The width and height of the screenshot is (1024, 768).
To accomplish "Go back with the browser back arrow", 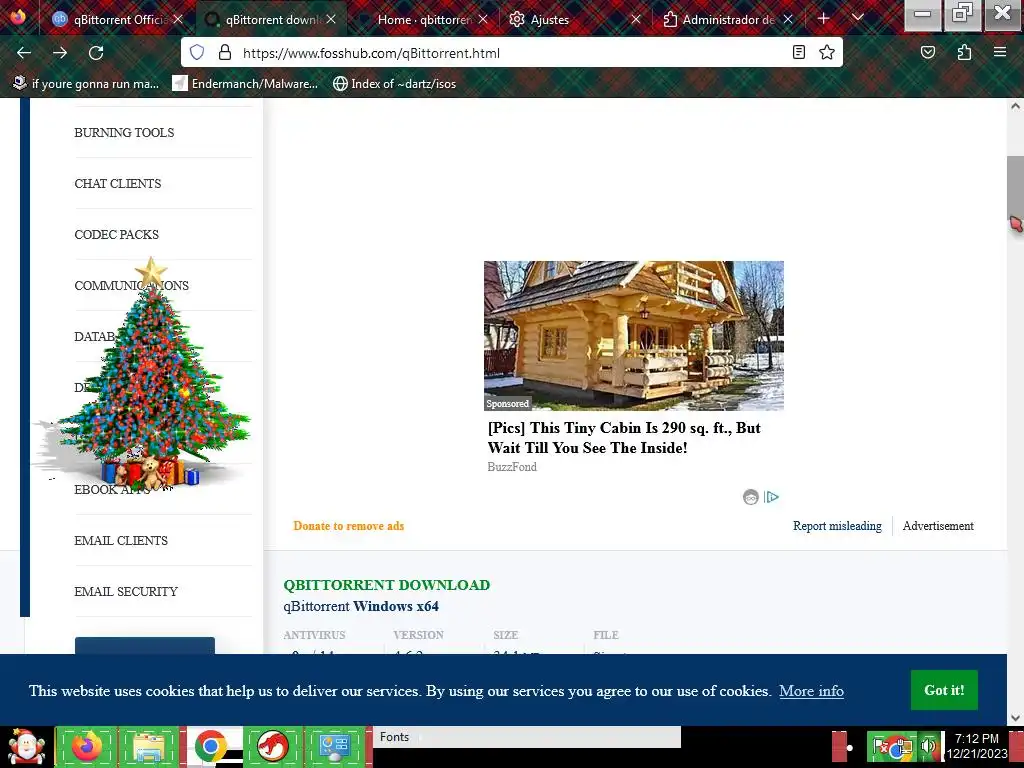I will click(x=24, y=53).
